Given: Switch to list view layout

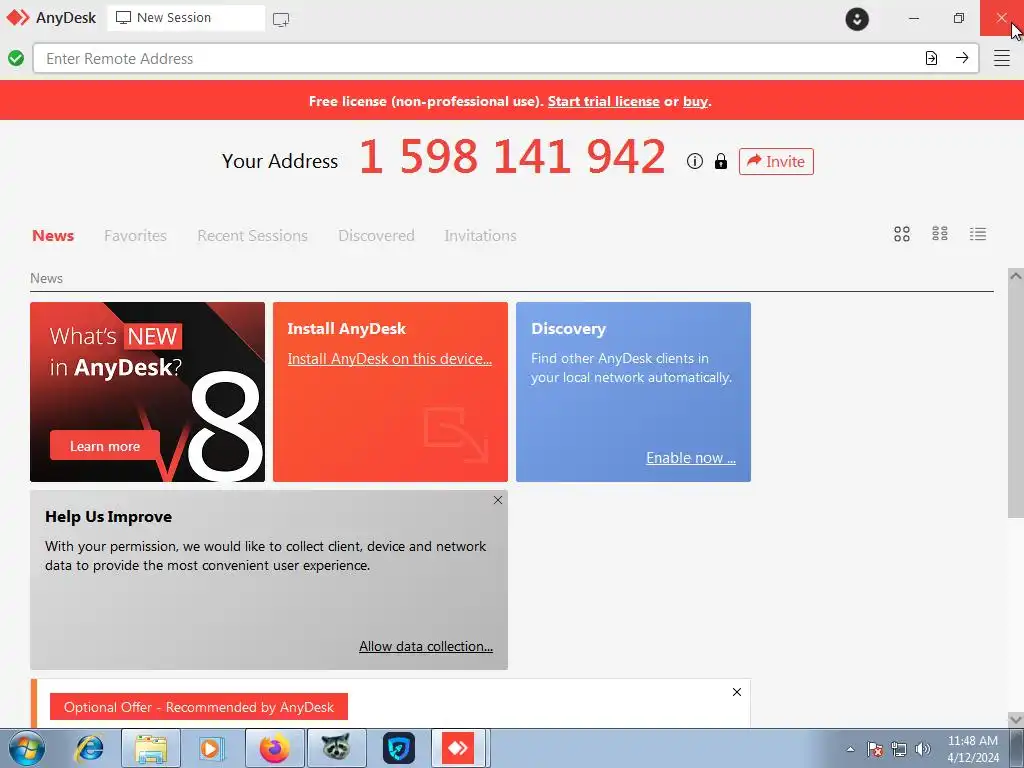Looking at the screenshot, I should click(x=978, y=234).
